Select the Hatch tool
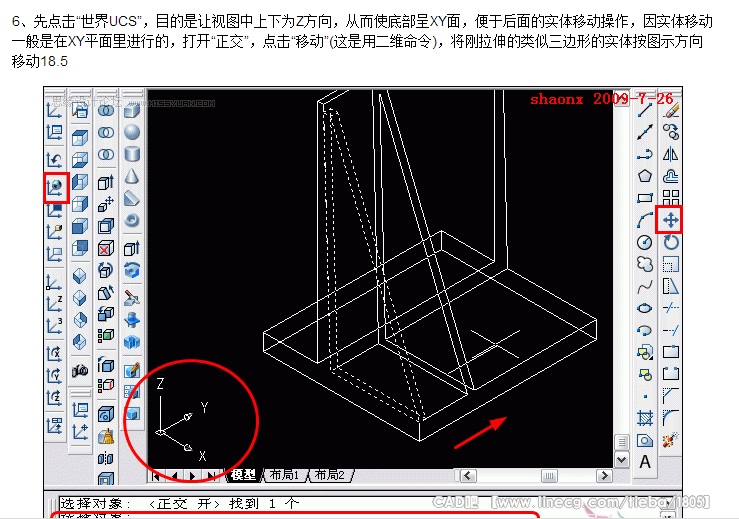 point(644,418)
